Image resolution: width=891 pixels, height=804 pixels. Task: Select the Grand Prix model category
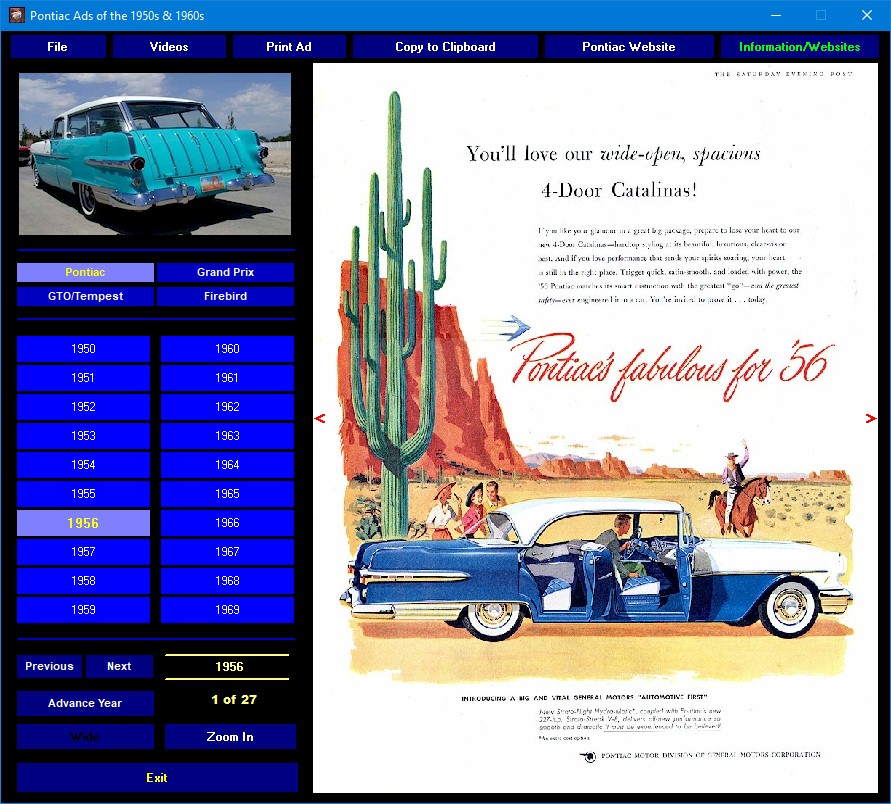pyautogui.click(x=226, y=272)
